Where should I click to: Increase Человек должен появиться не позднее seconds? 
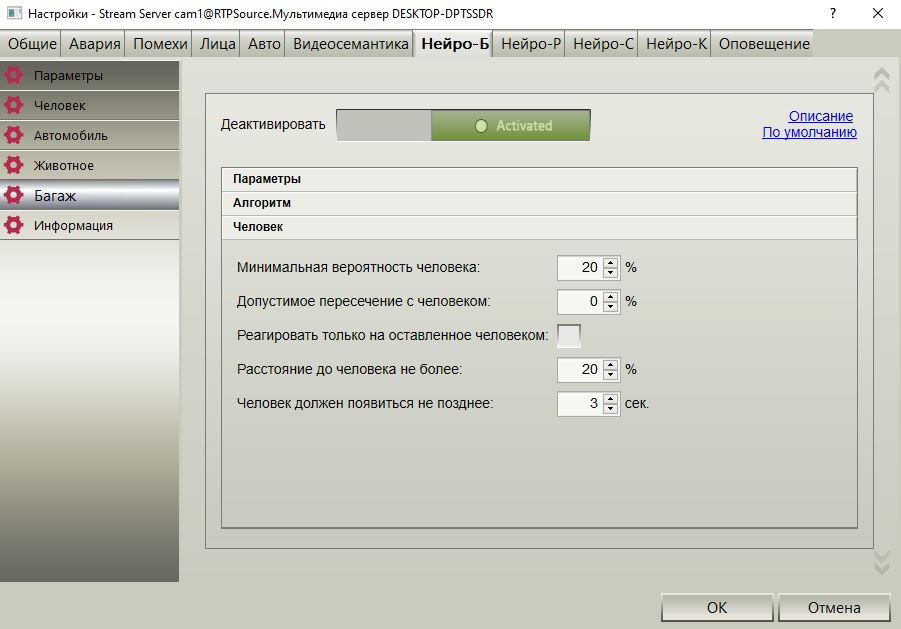tap(611, 398)
